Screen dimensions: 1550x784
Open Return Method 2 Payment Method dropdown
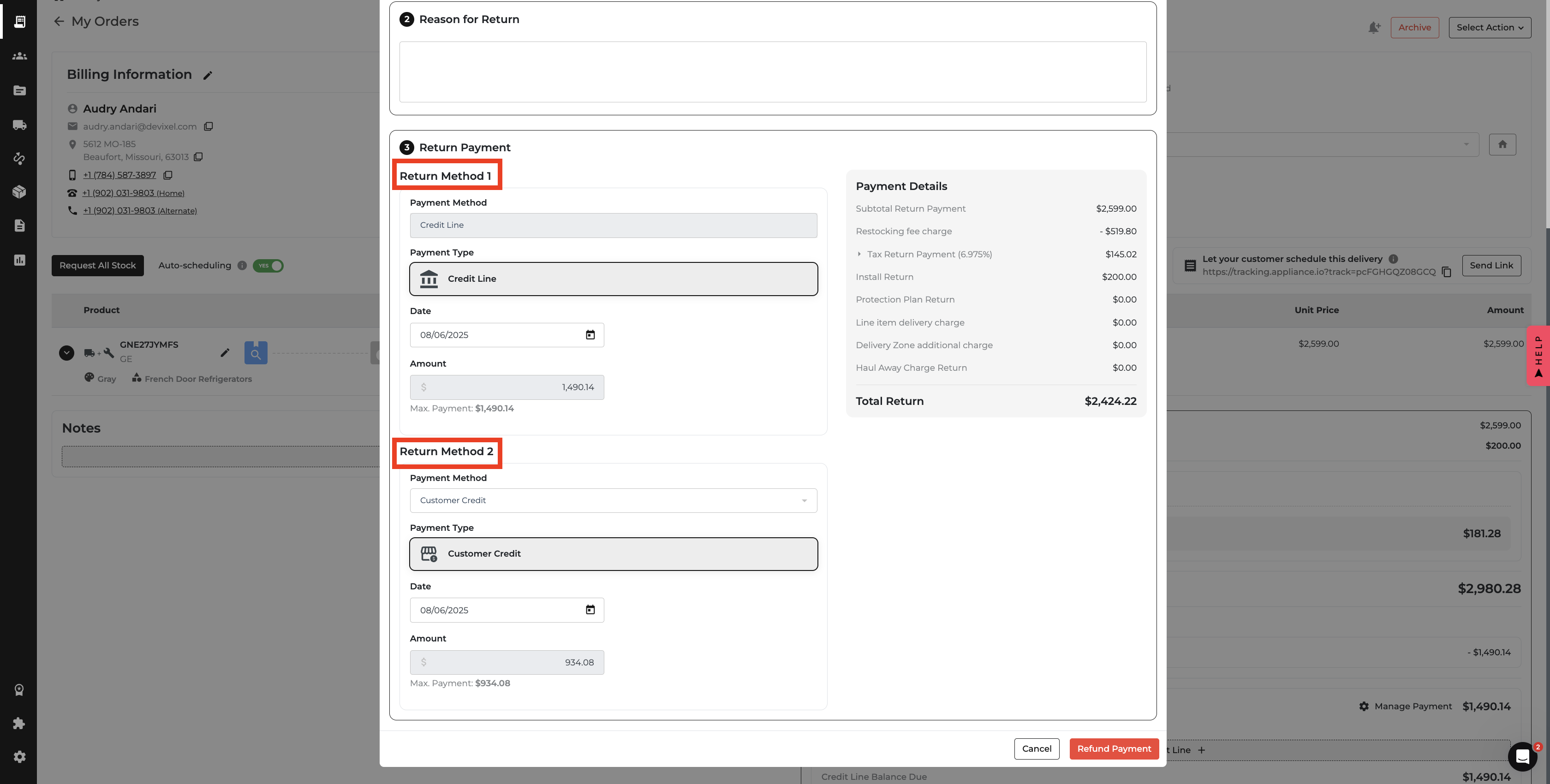(613, 500)
